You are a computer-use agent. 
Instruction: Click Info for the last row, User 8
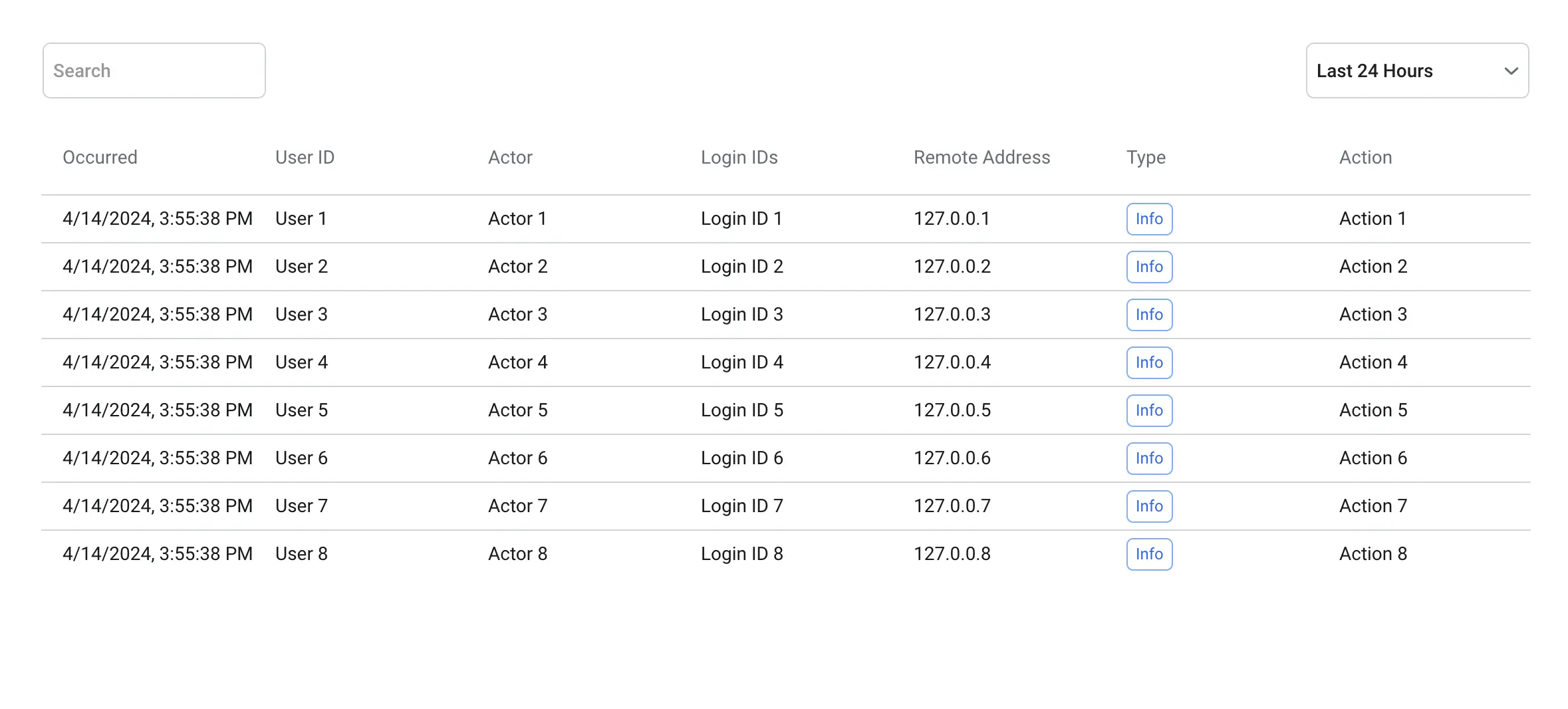point(1148,553)
